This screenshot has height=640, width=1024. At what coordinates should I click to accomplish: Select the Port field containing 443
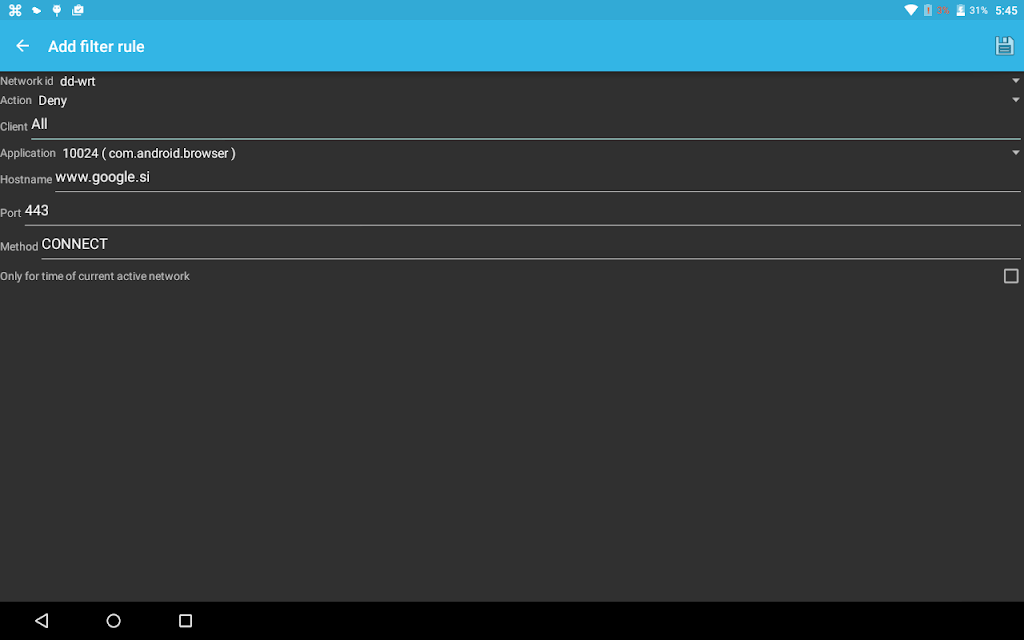(x=522, y=212)
